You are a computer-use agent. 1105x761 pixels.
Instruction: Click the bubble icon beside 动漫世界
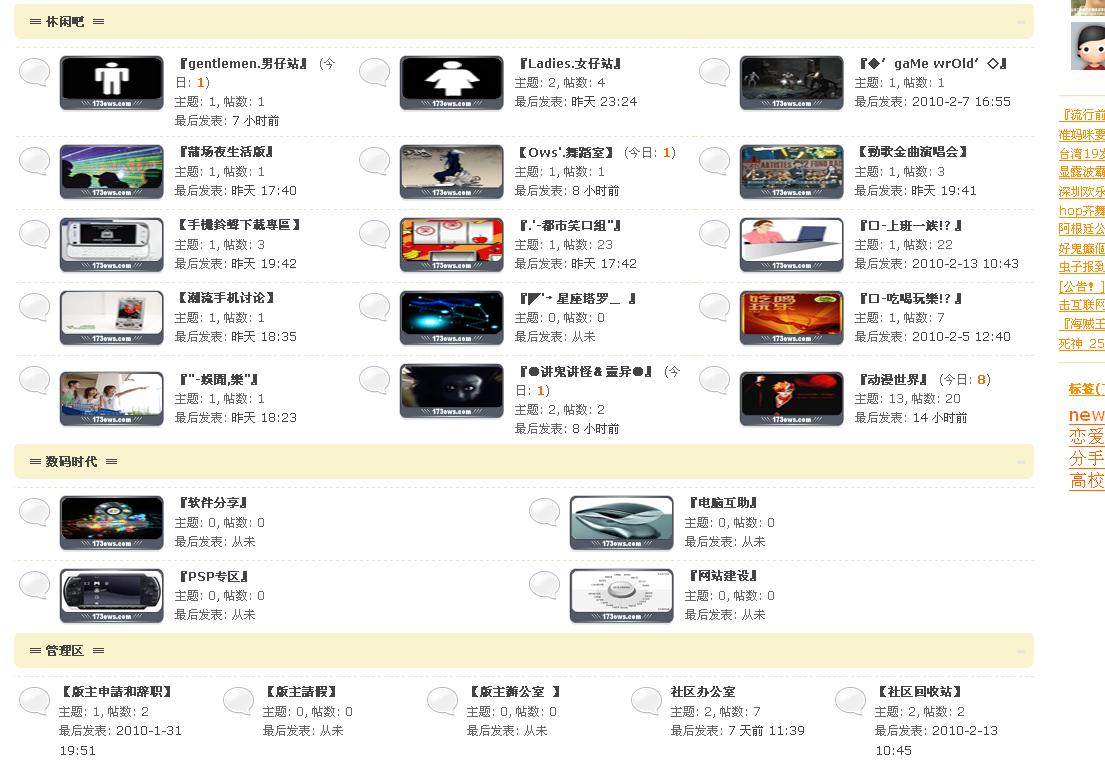coord(715,380)
